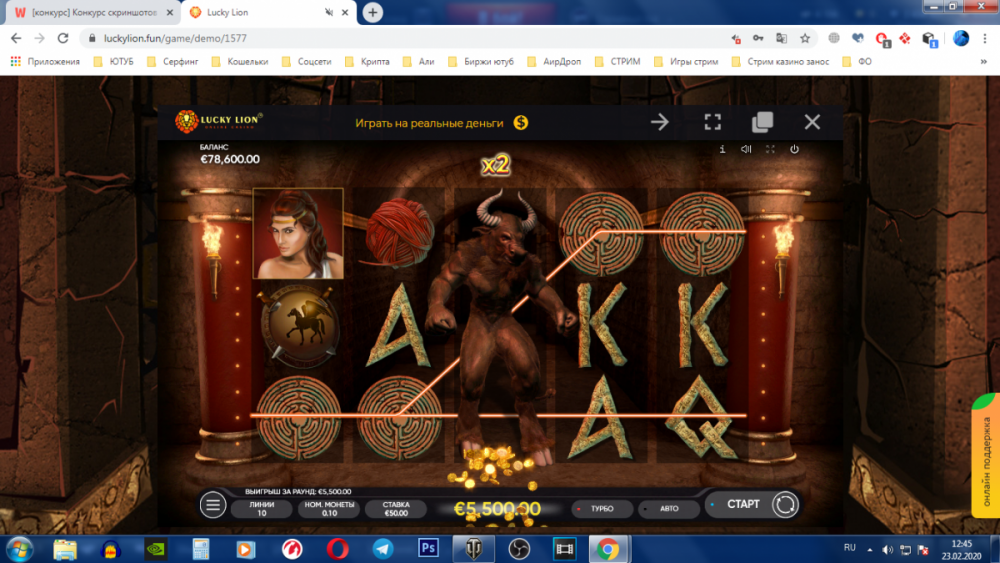Expand game using the fullscreen bracket icon
This screenshot has width=1000, height=563.
pyautogui.click(x=712, y=122)
